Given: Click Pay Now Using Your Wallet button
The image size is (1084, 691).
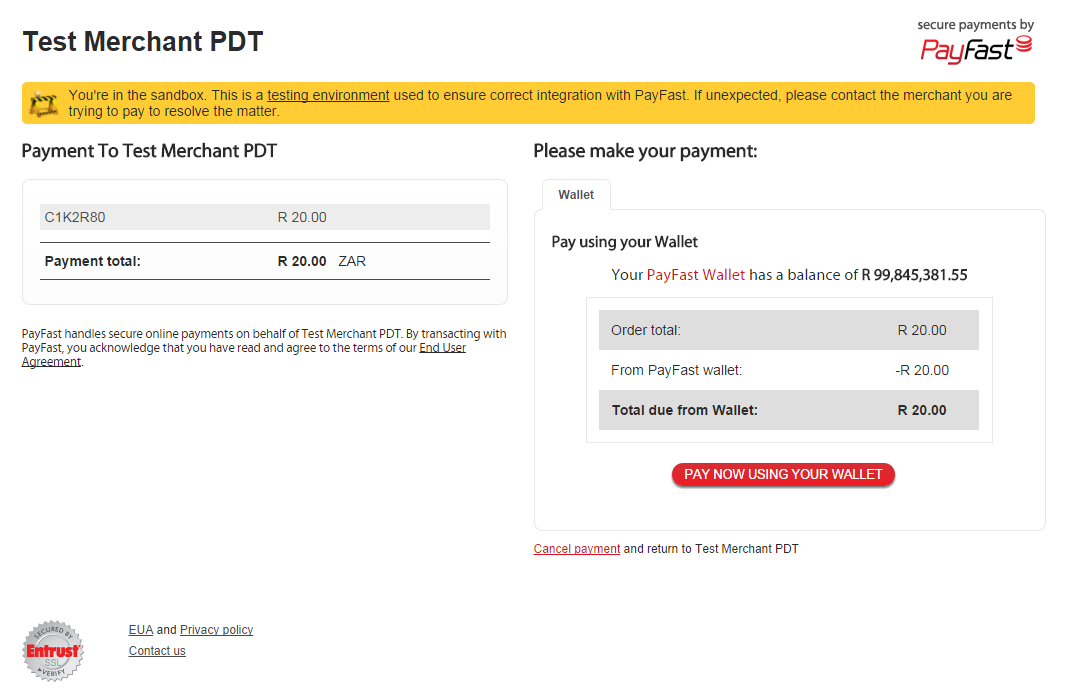Looking at the screenshot, I should coord(783,475).
